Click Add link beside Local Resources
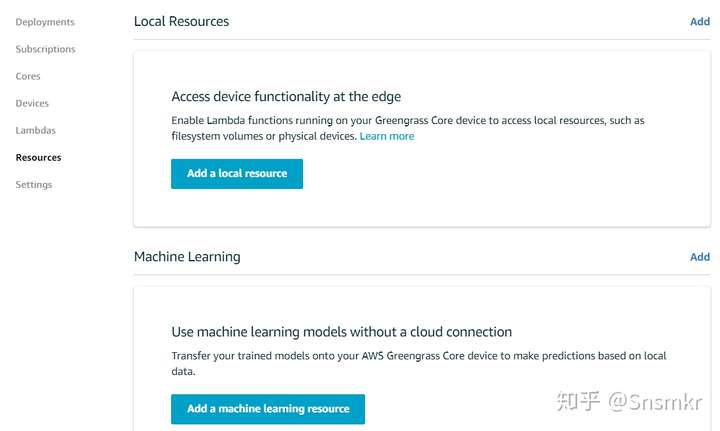This screenshot has height=431, width=720. 699,21
